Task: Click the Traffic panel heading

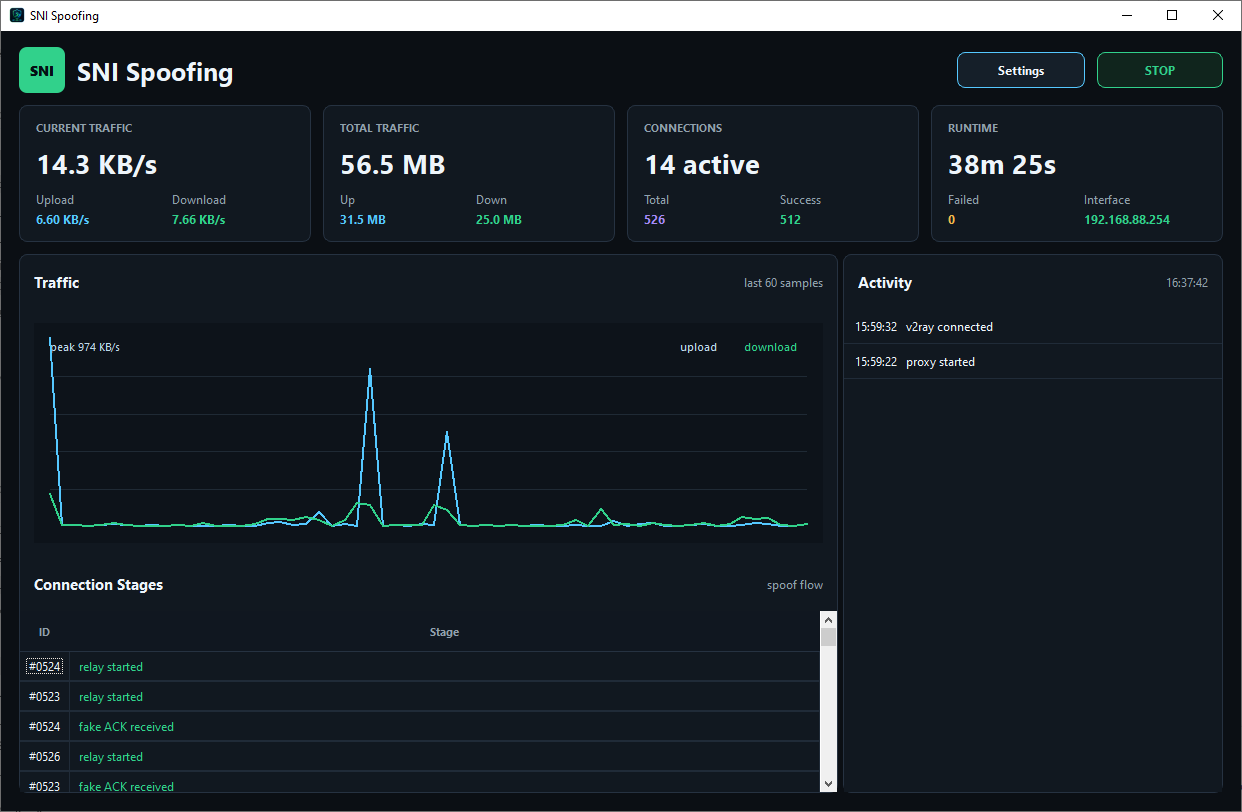Action: click(x=57, y=283)
